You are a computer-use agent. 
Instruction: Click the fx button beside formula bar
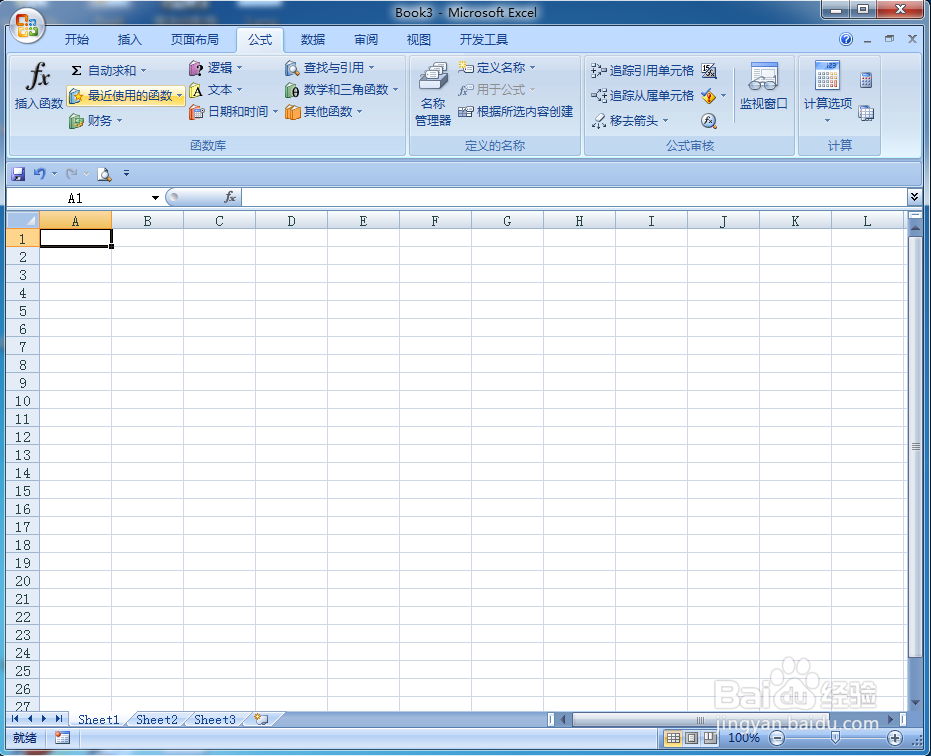point(230,197)
